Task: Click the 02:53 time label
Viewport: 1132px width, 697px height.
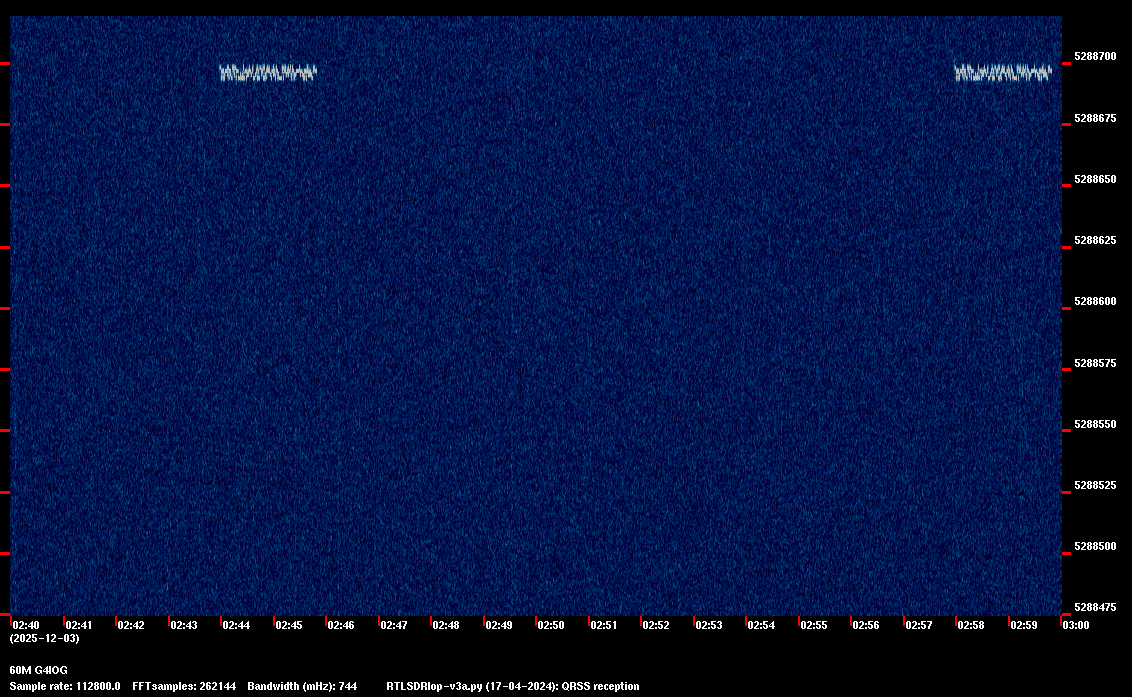Action: pyautogui.click(x=708, y=625)
